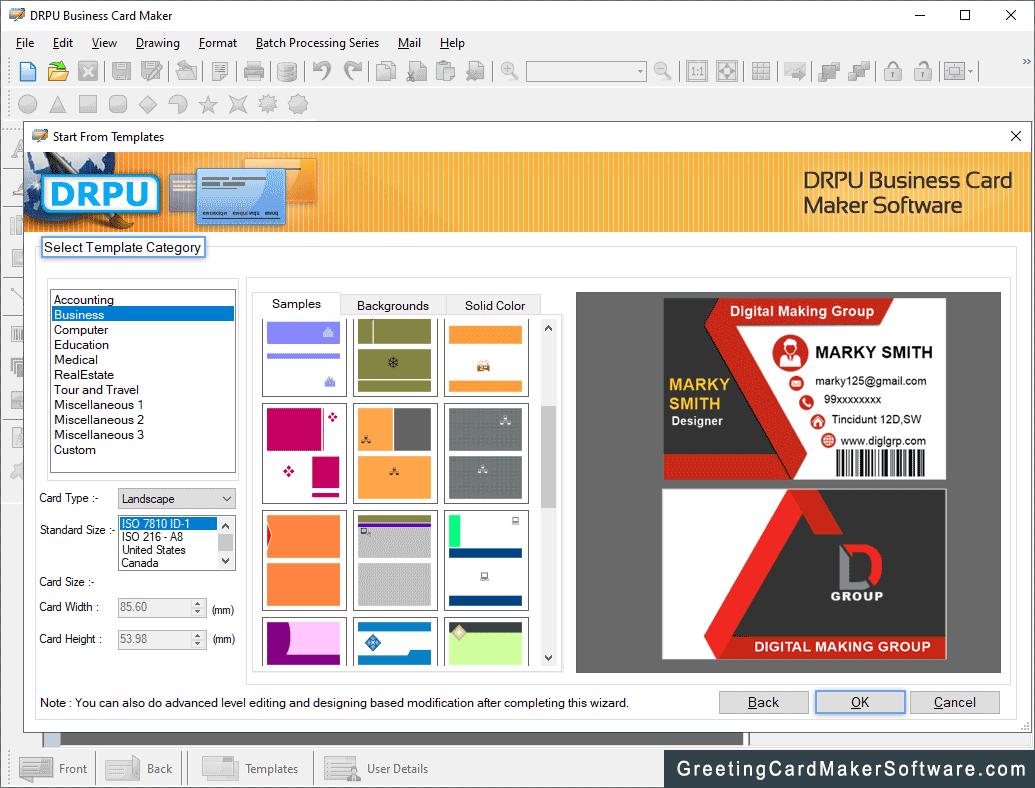Open the File menu

coord(25,43)
